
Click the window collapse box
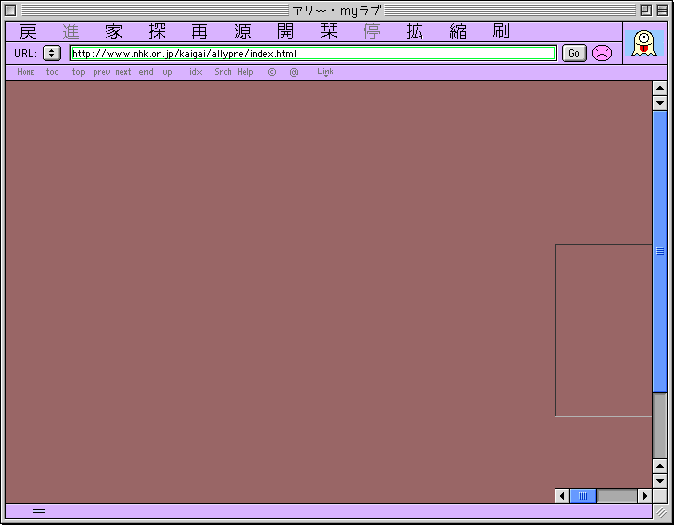[x=662, y=10]
